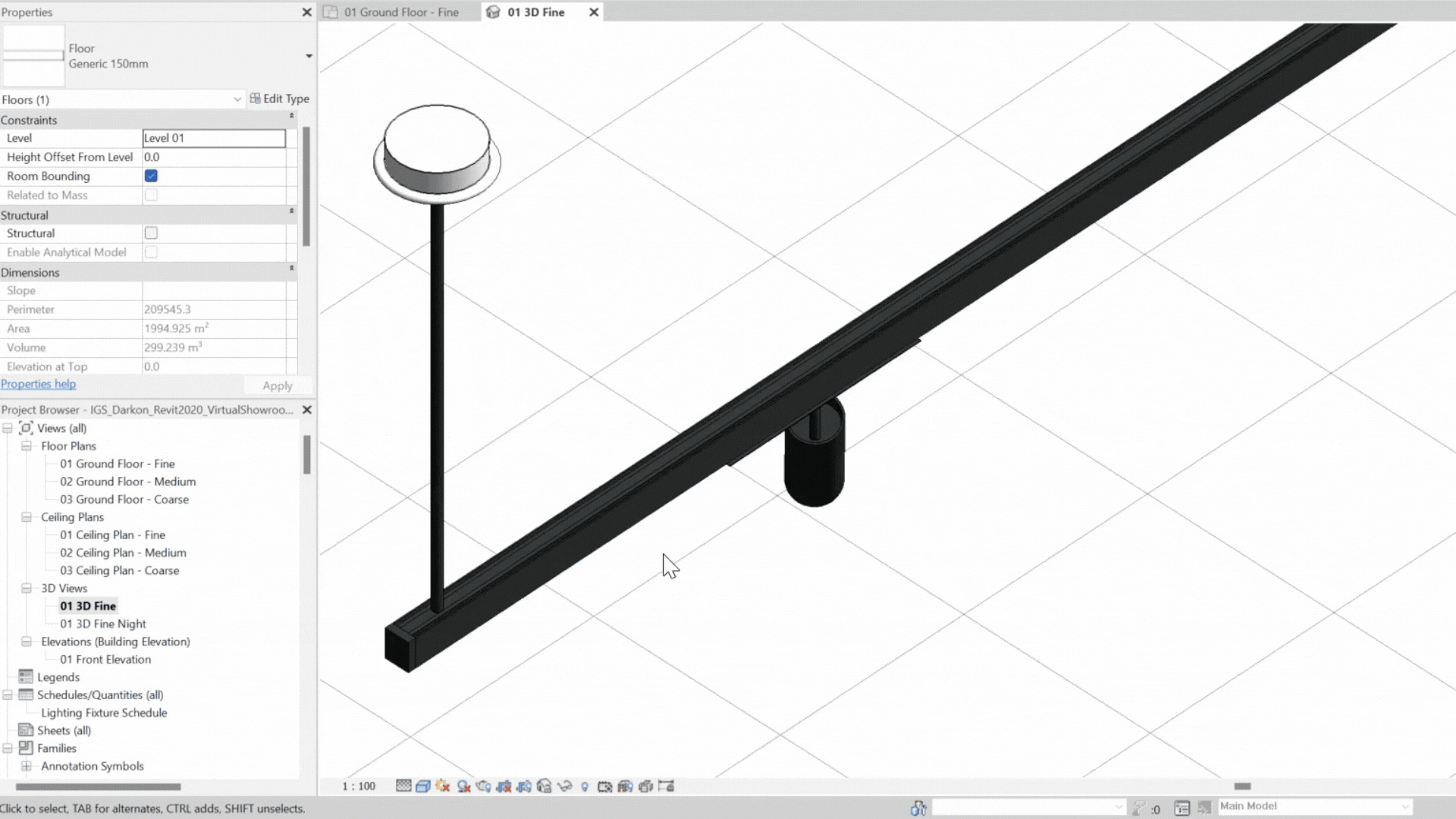Image resolution: width=1456 pixels, height=819 pixels.
Task: Click the Unlocked 3D View house icon
Action: [x=544, y=786]
